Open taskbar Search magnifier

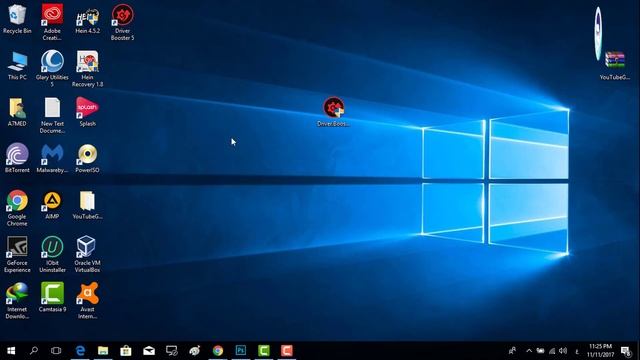[x=34, y=351]
